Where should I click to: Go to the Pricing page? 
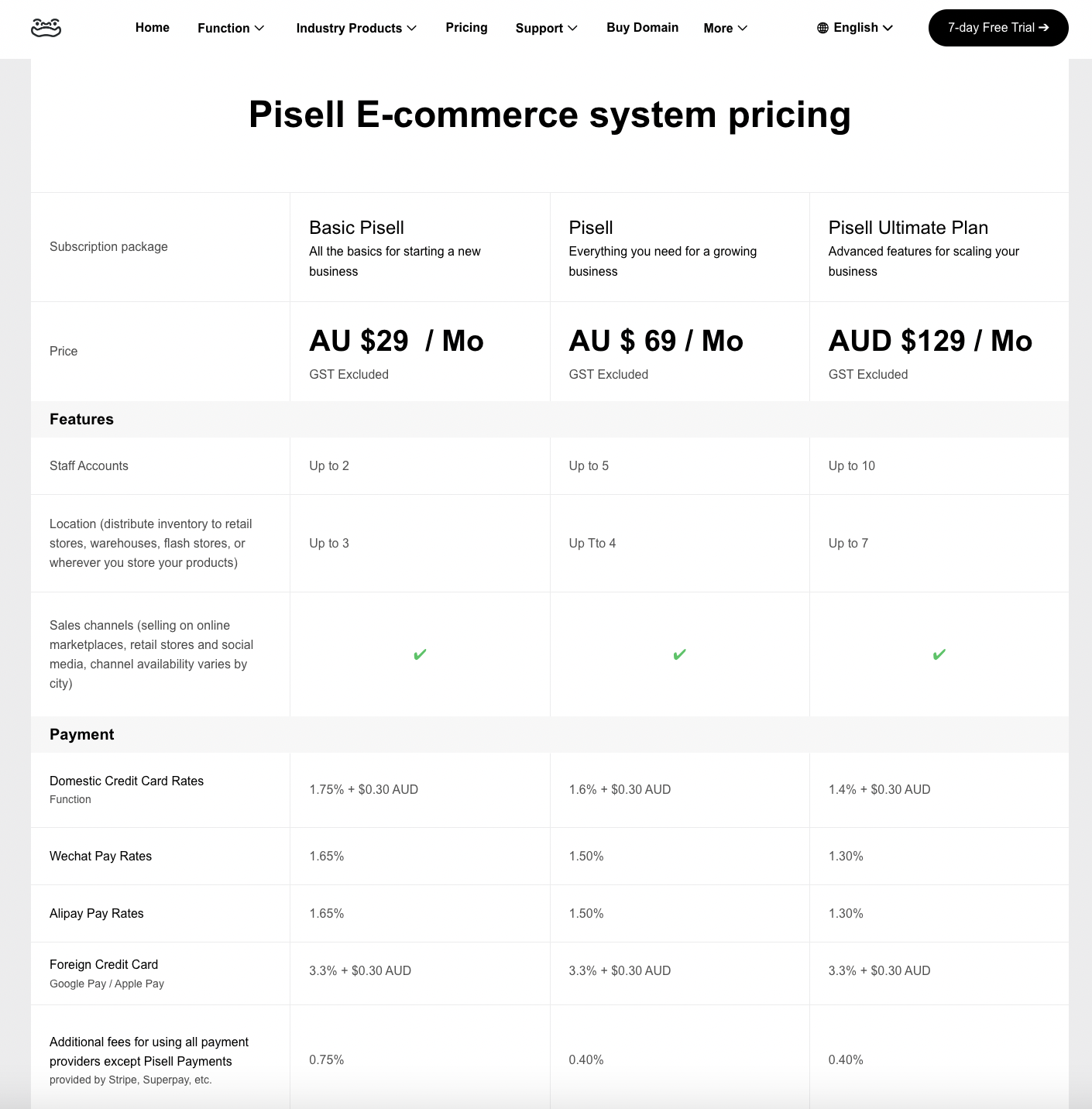[466, 28]
